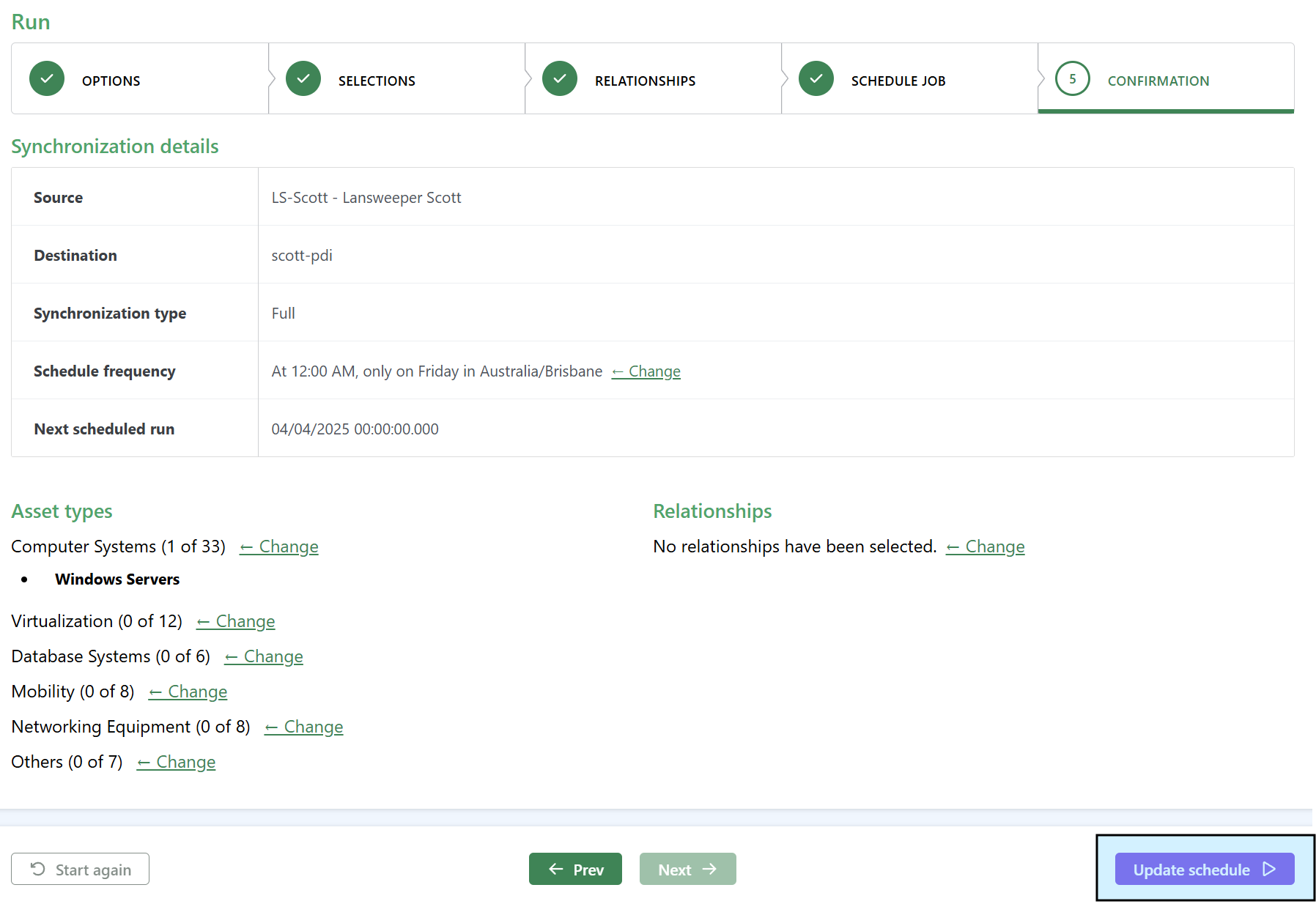The width and height of the screenshot is (1316, 904).
Task: Click the 'Source' row label
Action: [x=59, y=198]
